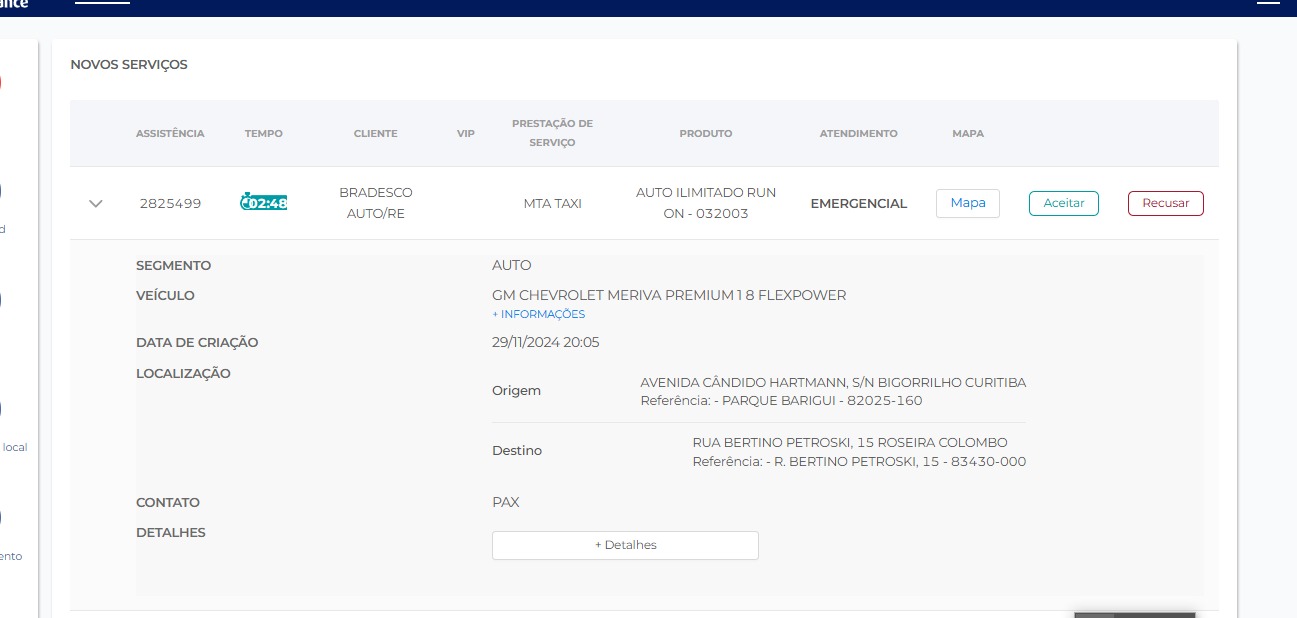Click the PRODUTO column header
Image resolution: width=1297 pixels, height=618 pixels.
coord(705,133)
